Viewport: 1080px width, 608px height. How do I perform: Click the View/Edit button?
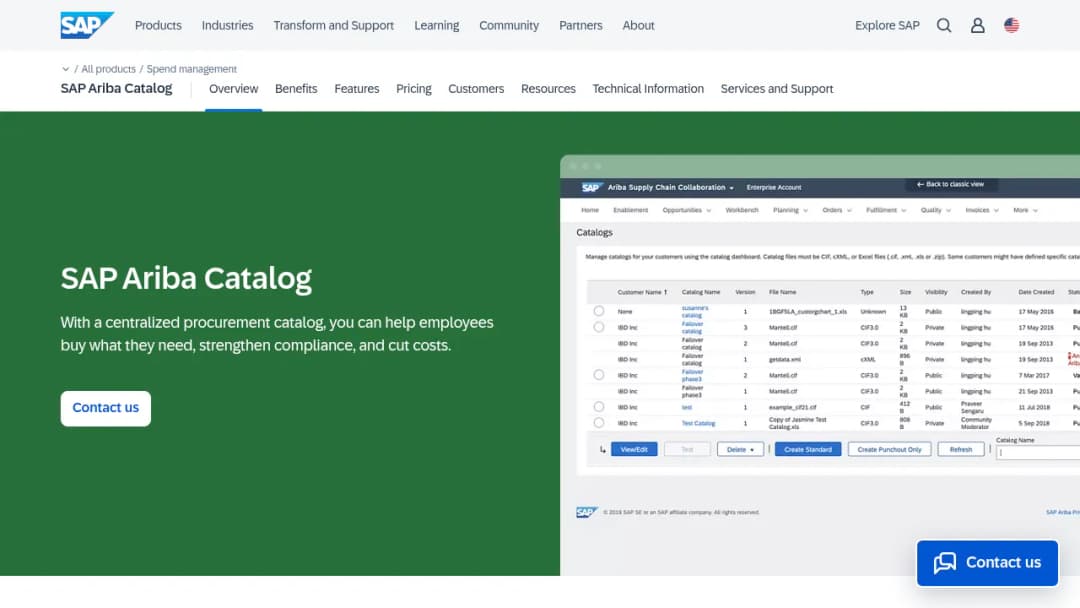(634, 450)
